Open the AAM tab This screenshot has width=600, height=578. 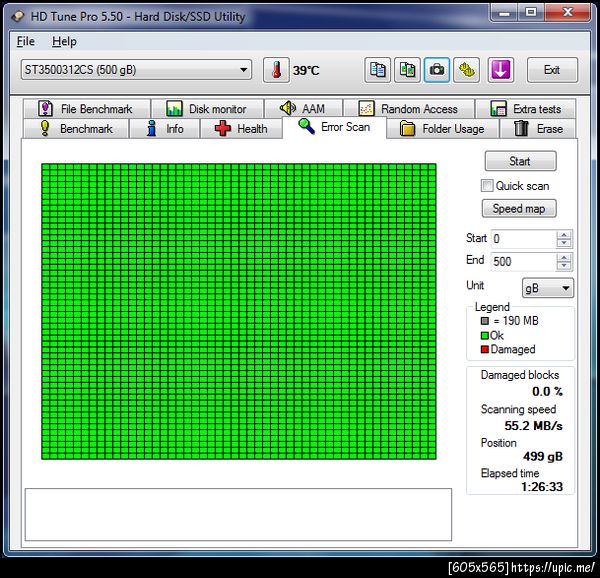pyautogui.click(x=303, y=109)
